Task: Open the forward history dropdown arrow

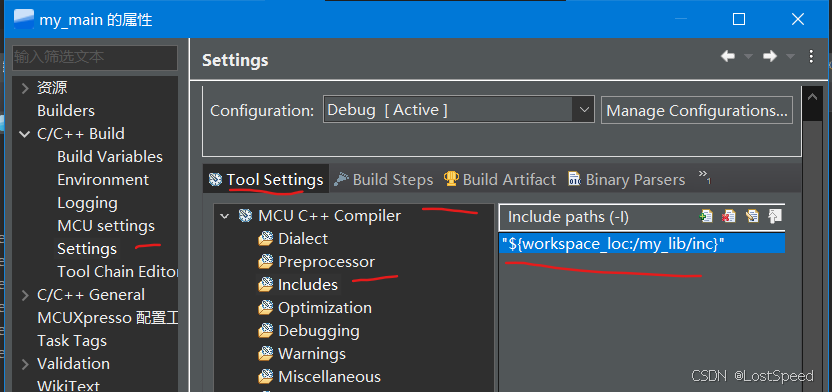Action: coord(791,56)
